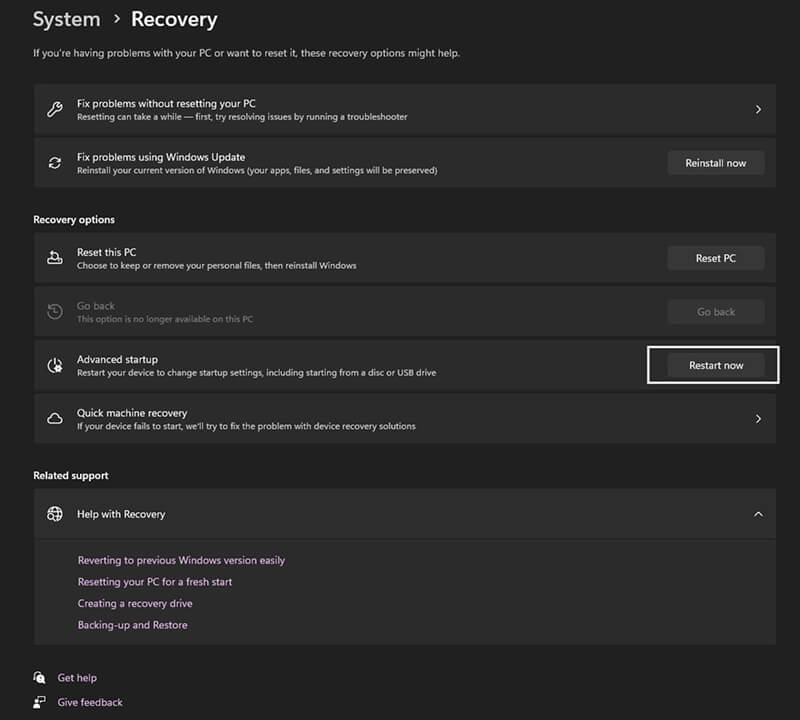Viewport: 800px width, 720px height.
Task: Click the Reinstall now button
Action: coord(716,163)
